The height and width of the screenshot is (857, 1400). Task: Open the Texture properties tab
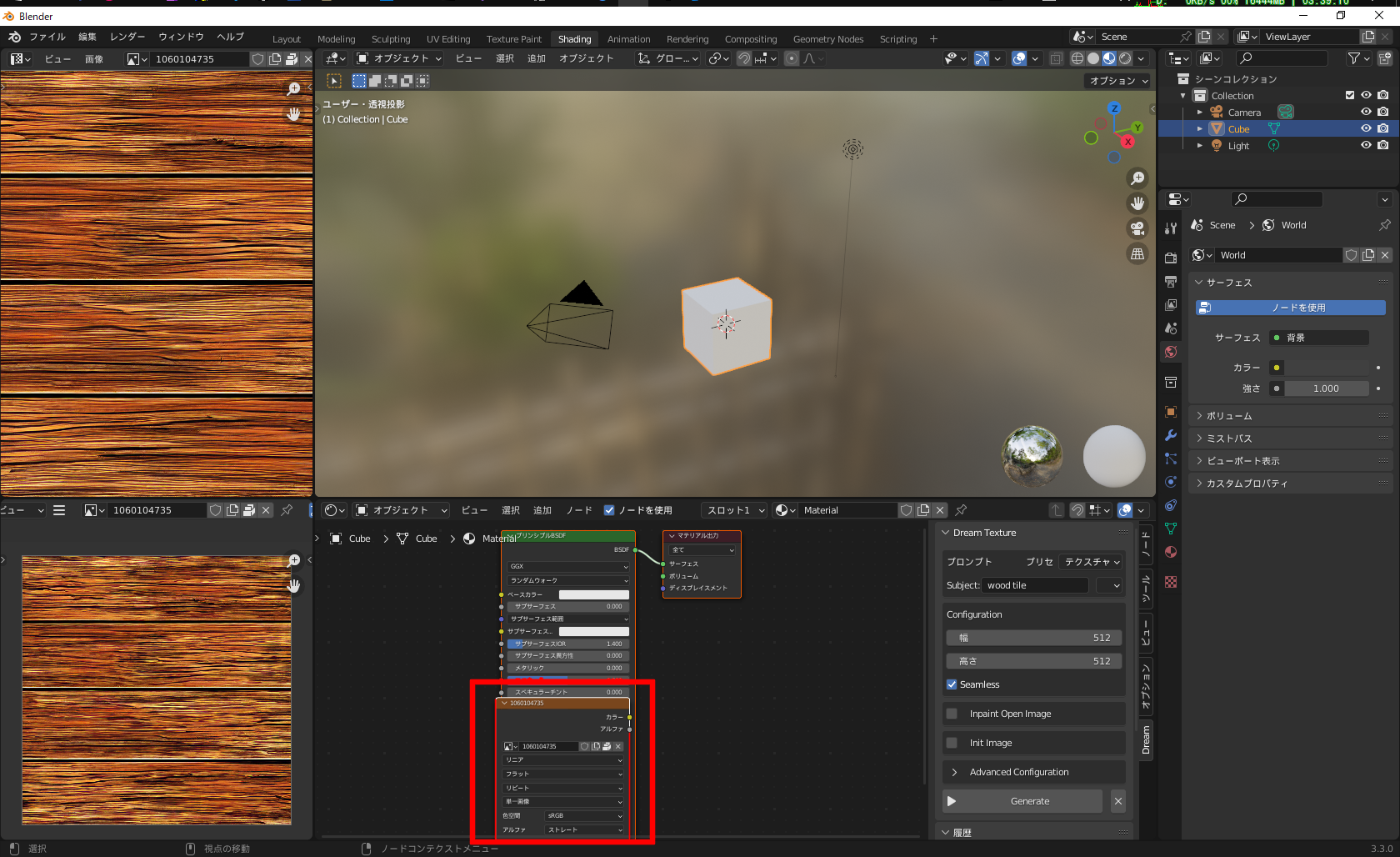pos(1171,582)
